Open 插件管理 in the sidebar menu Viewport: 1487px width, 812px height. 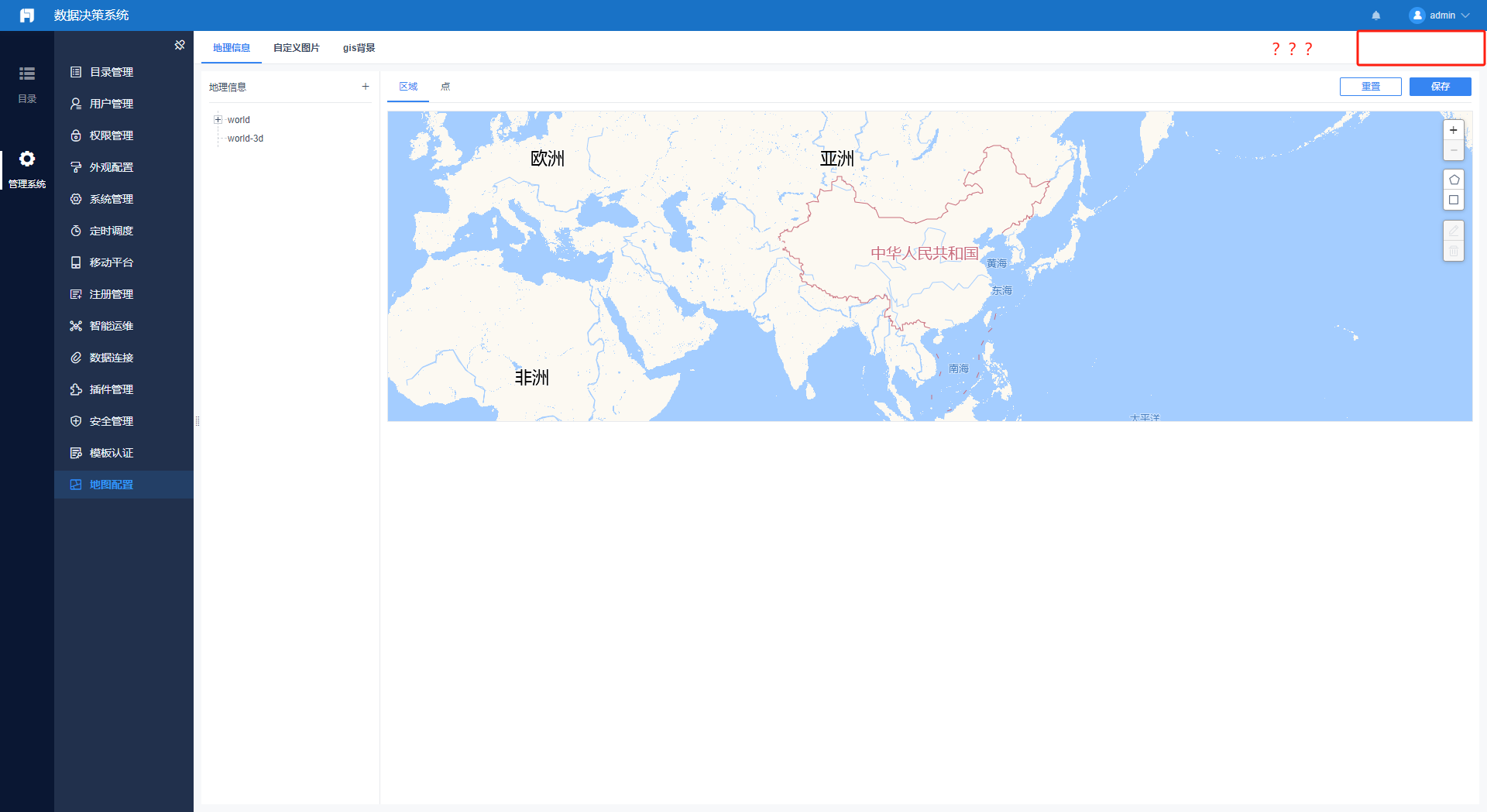coord(112,389)
